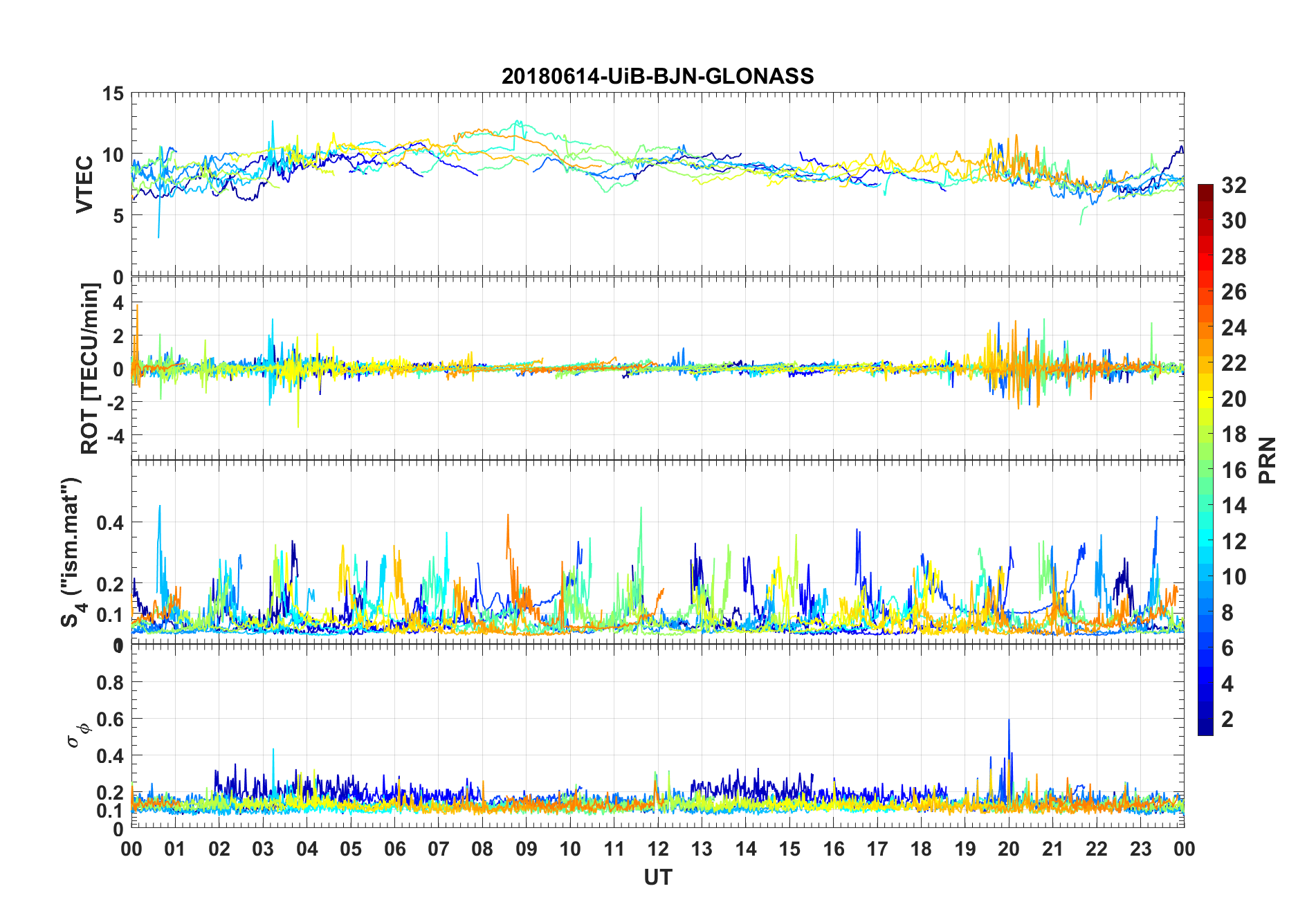Click the colorbar near the PRN 16 tick

coord(1205,470)
